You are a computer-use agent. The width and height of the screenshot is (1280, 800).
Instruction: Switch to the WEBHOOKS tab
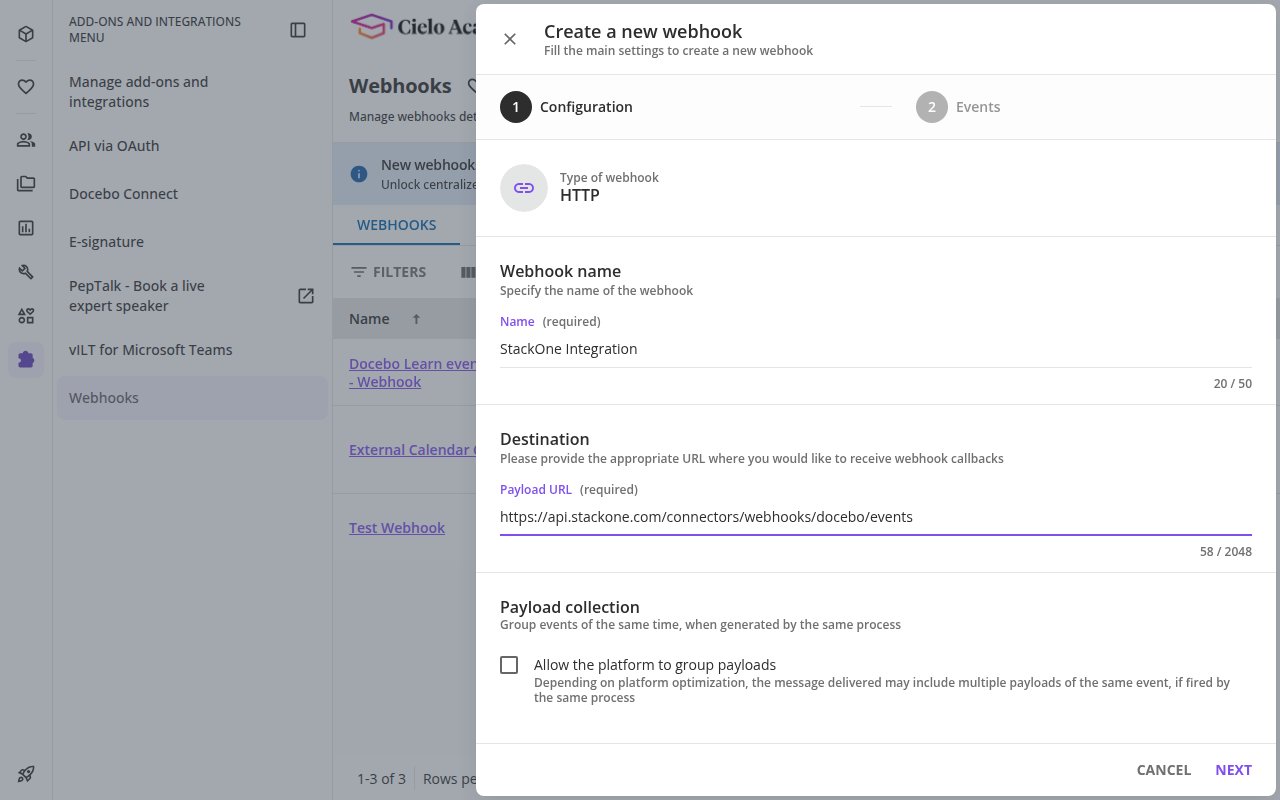pyautogui.click(x=396, y=225)
